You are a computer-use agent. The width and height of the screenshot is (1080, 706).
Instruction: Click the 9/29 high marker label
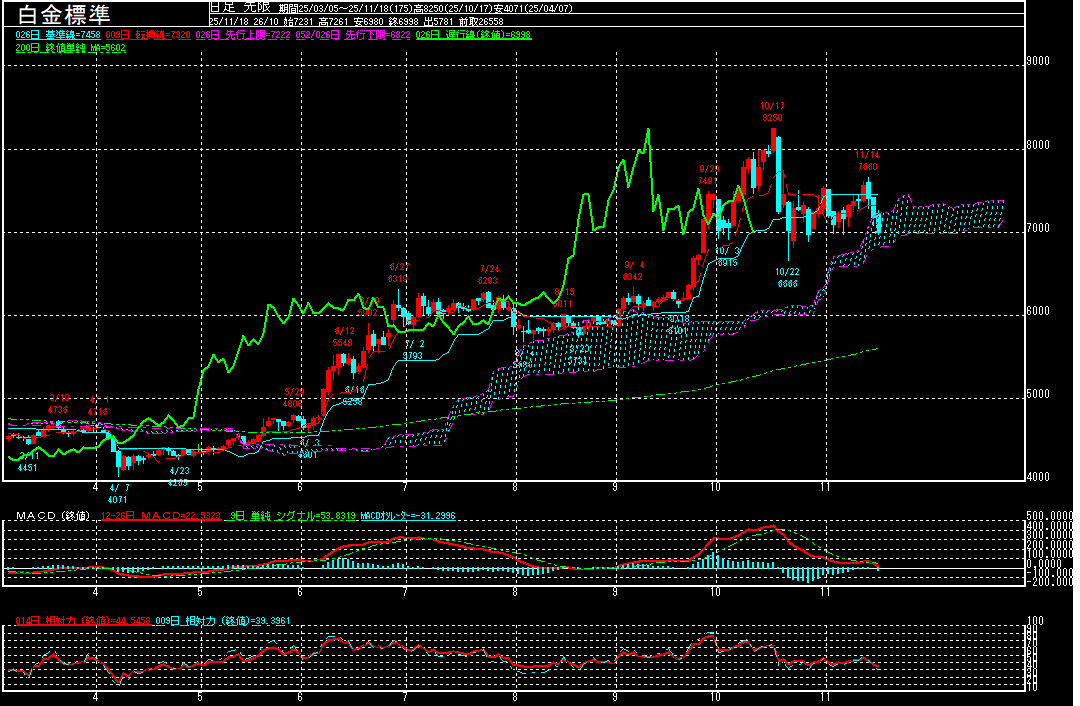(x=709, y=175)
